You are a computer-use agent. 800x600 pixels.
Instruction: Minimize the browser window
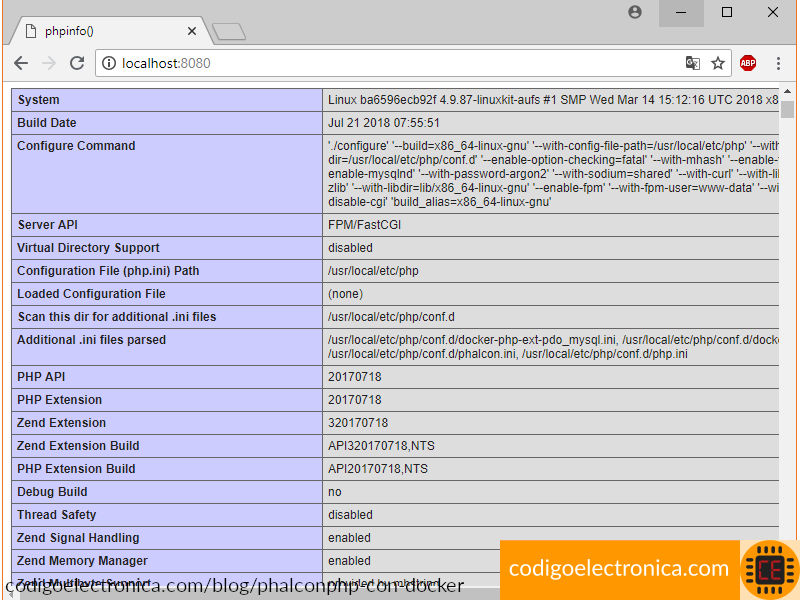(681, 13)
